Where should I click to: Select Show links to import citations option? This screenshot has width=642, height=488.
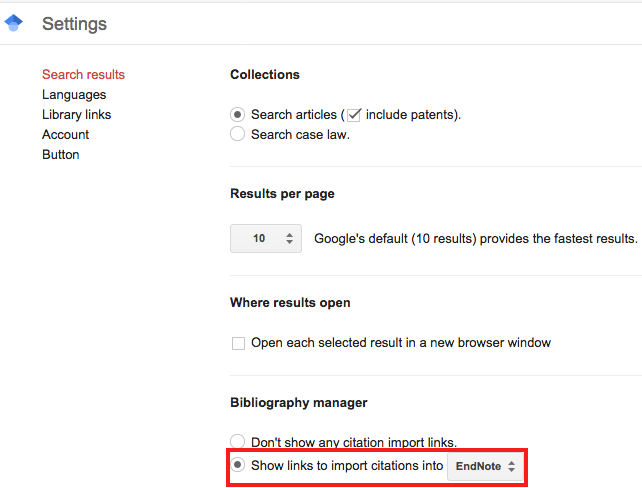237,465
